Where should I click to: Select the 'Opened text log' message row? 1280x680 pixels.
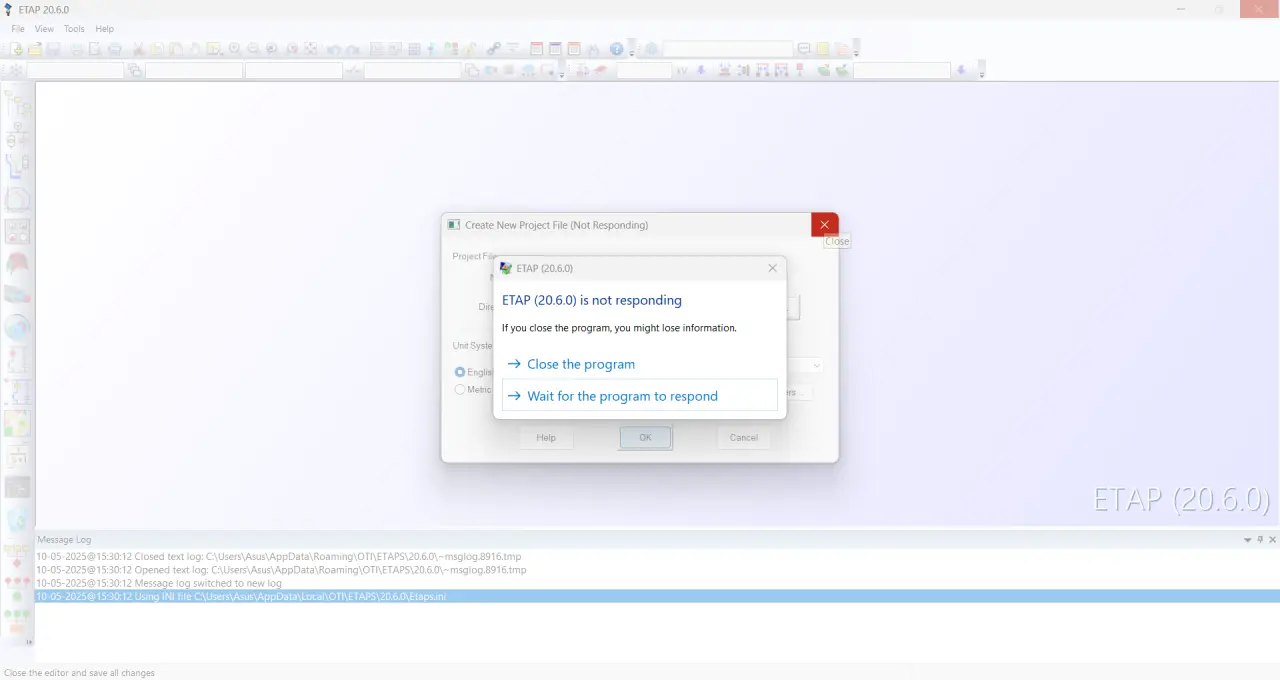[x=658, y=570]
